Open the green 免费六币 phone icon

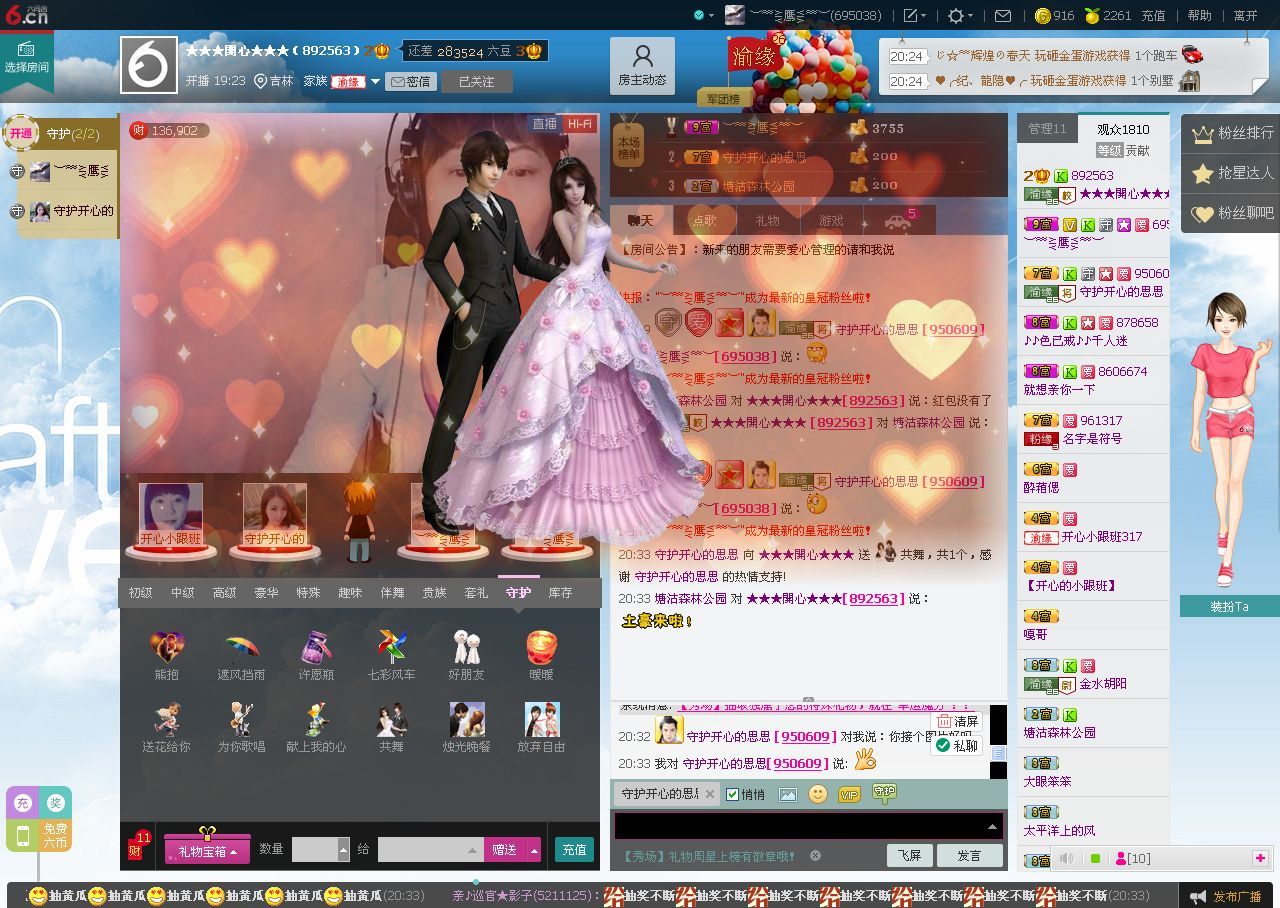click(x=23, y=835)
